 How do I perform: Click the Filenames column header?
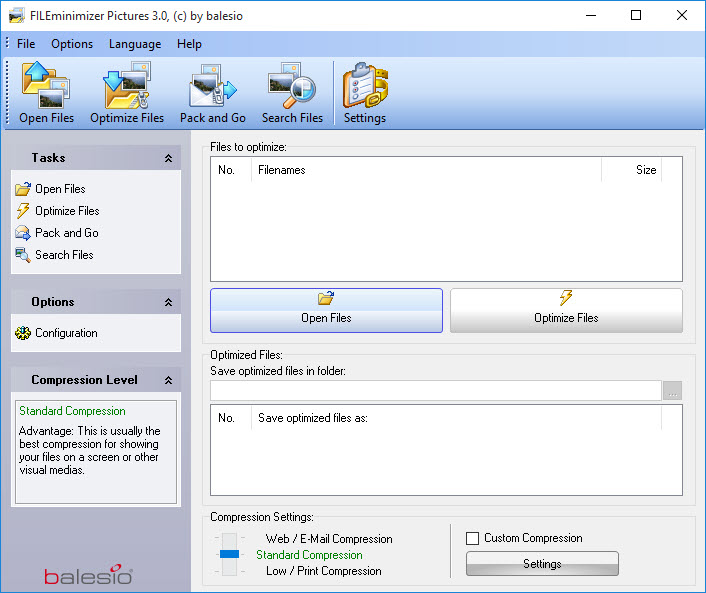pyautogui.click(x=426, y=170)
